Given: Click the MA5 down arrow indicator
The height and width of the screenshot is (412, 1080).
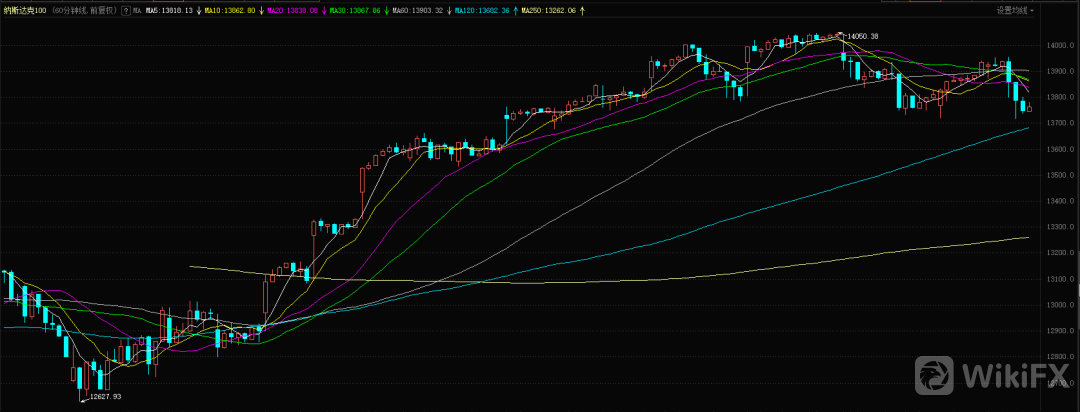Looking at the screenshot, I should (199, 10).
